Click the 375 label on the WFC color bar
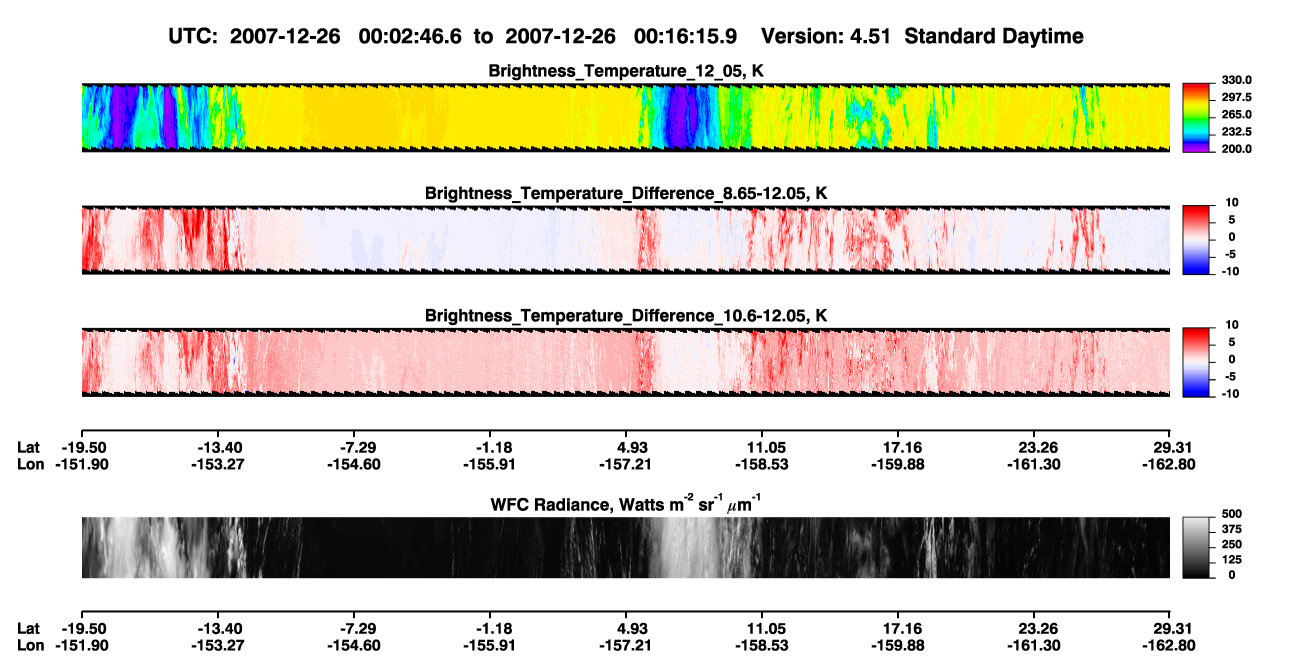 click(1231, 529)
